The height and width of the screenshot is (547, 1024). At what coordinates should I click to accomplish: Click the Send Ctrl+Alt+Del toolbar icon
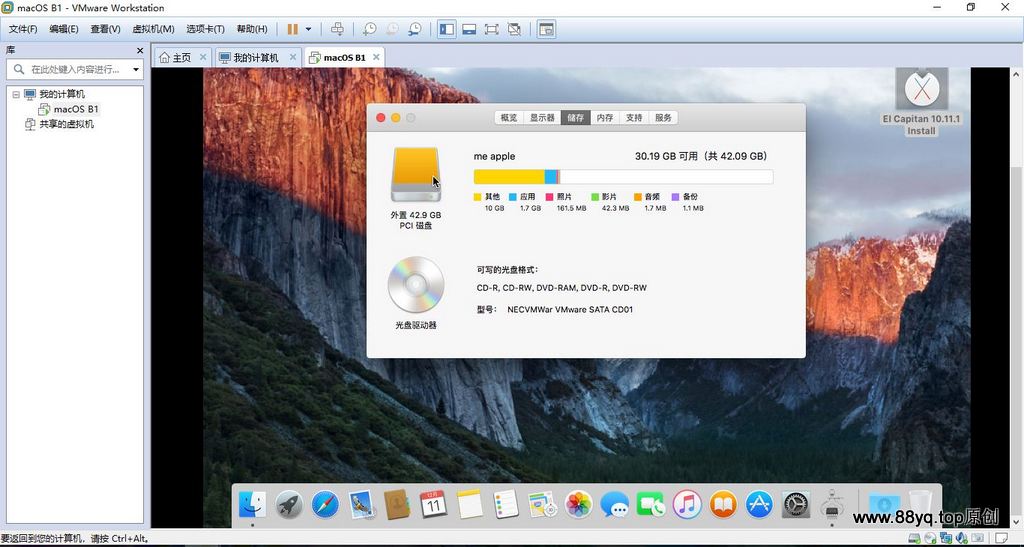tap(337, 29)
